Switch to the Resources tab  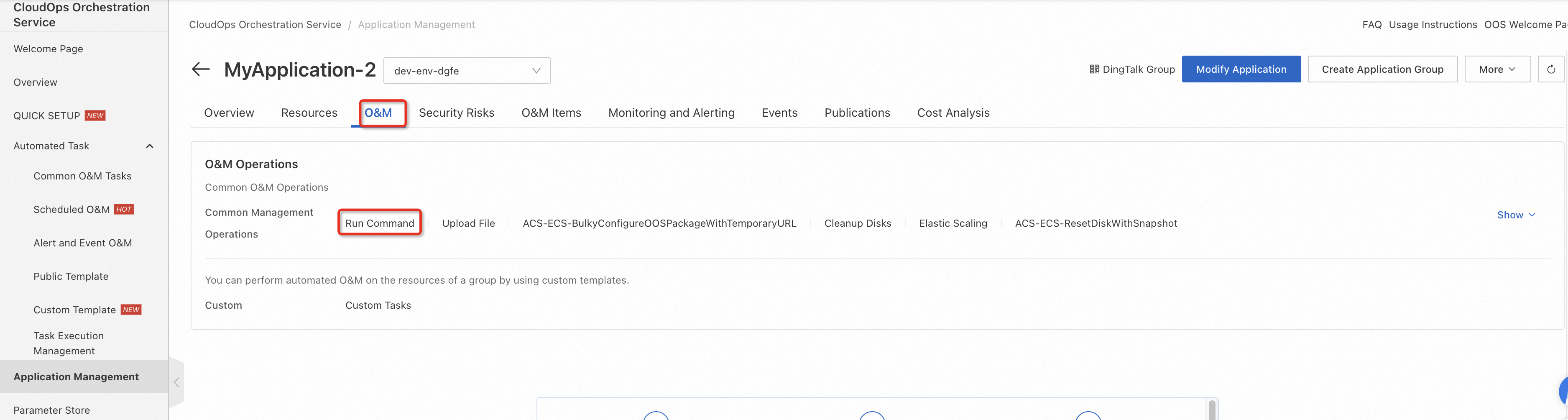[x=309, y=113]
